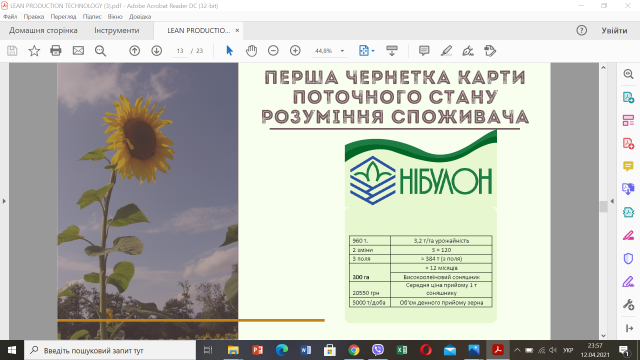Open Excel from taskbar
This screenshot has height=360, width=640.
tap(402, 350)
